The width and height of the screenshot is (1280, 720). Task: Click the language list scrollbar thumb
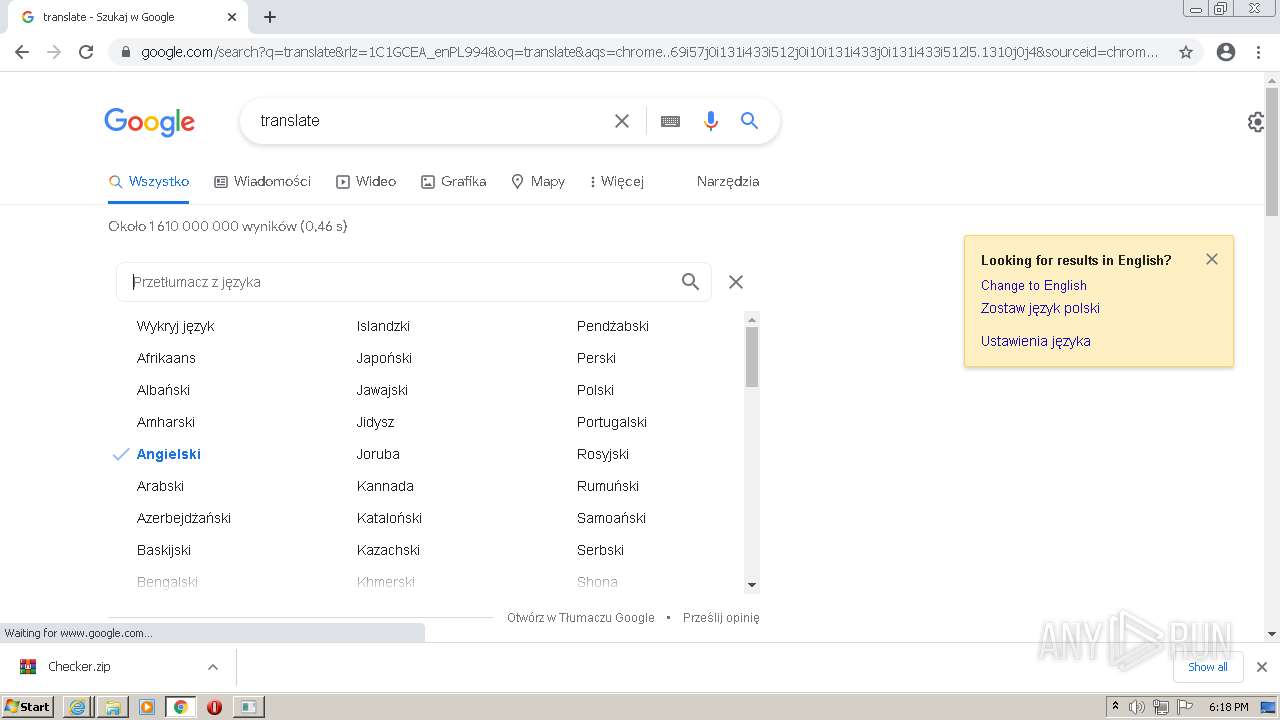pos(752,357)
